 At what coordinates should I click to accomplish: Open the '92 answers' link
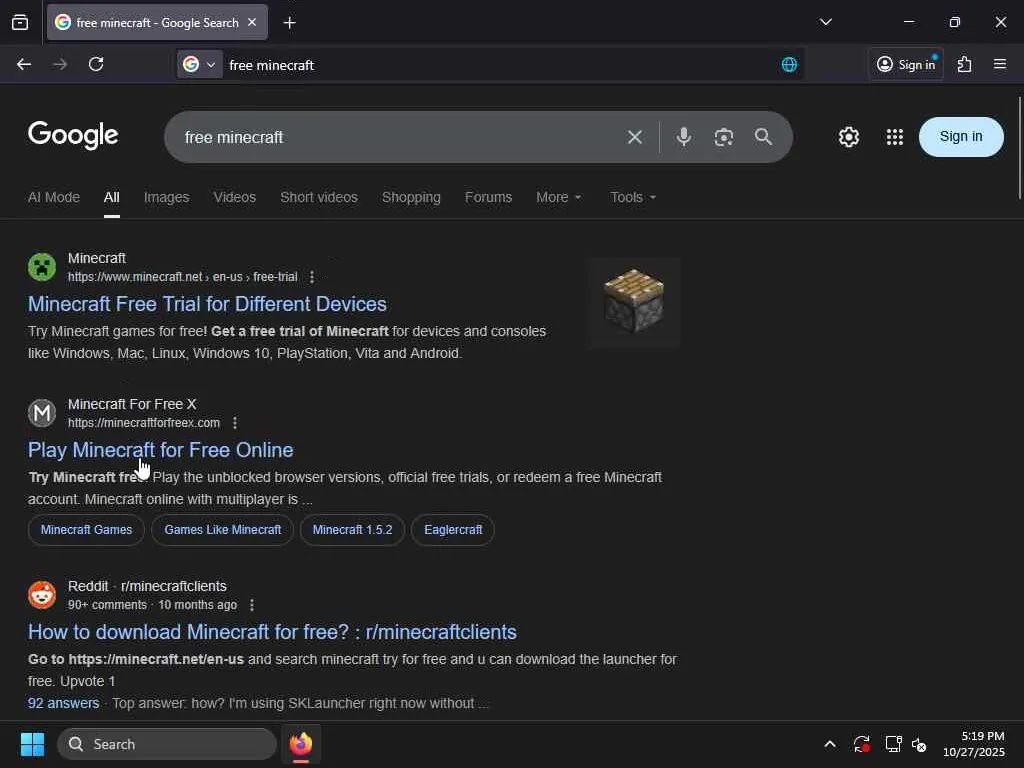[x=63, y=703]
